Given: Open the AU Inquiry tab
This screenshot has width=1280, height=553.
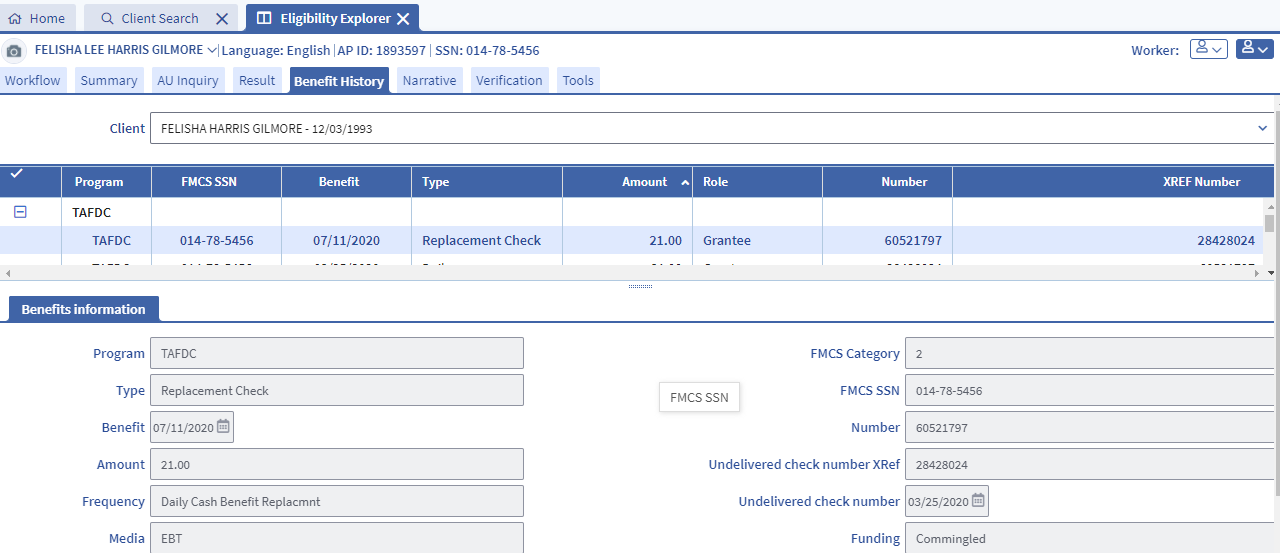Looking at the screenshot, I should [x=188, y=80].
